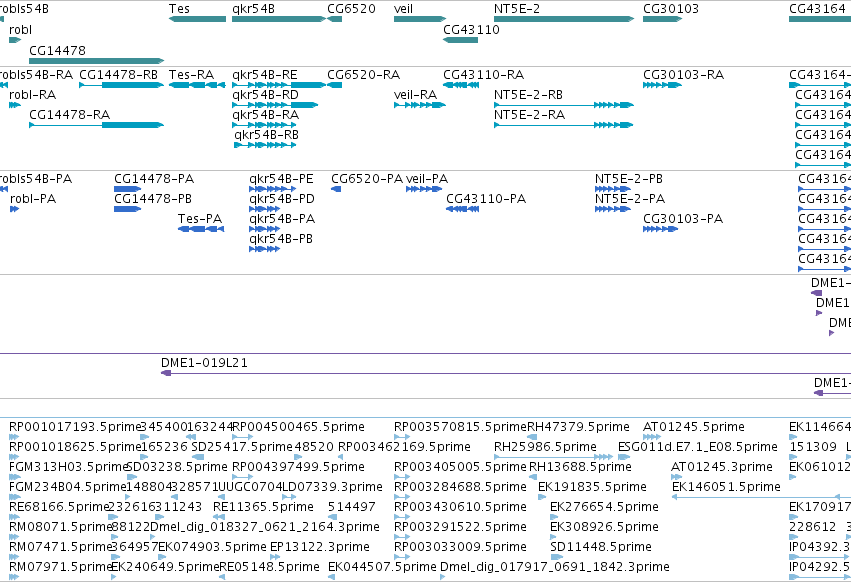Select transcript CG6520-RA

(x=334, y=85)
